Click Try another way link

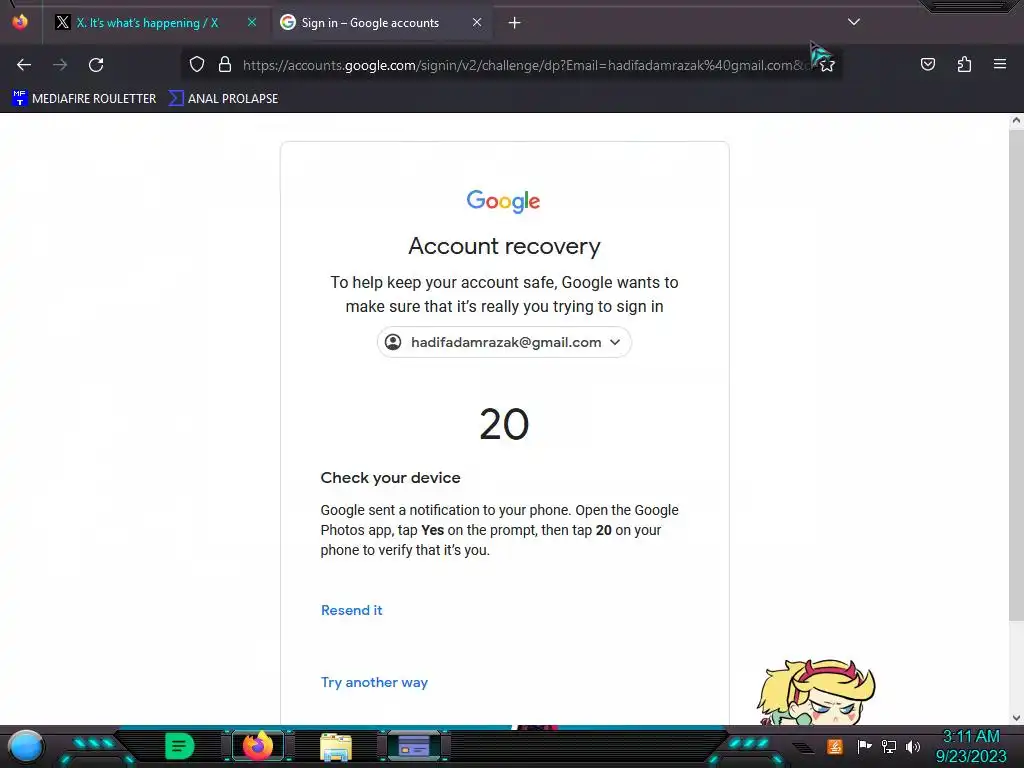pos(374,682)
